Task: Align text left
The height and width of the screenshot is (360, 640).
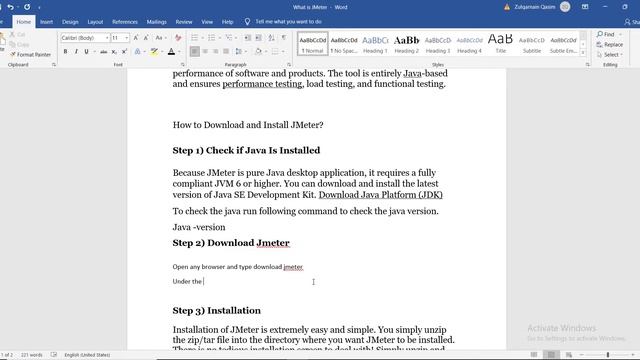Action: coord(195,51)
